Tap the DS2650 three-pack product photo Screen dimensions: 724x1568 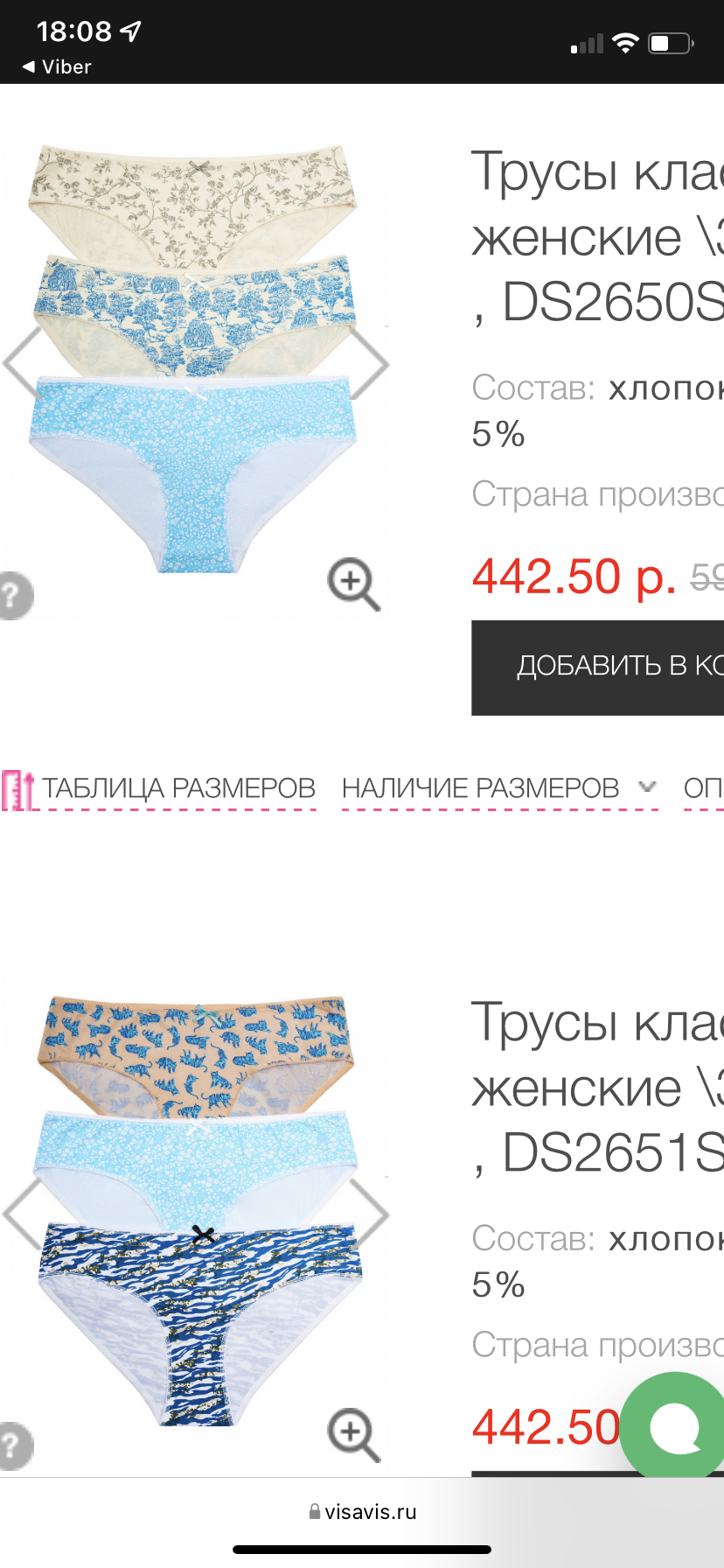tap(194, 359)
